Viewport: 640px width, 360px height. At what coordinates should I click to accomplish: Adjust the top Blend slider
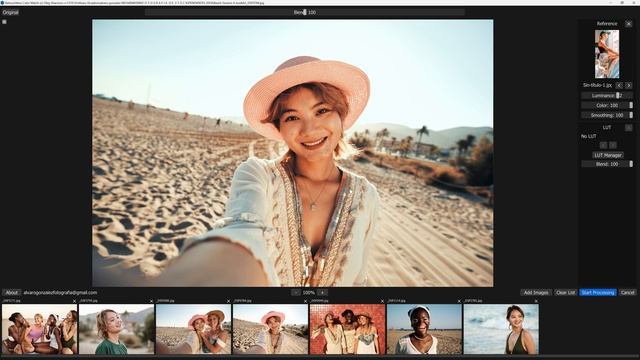point(305,12)
